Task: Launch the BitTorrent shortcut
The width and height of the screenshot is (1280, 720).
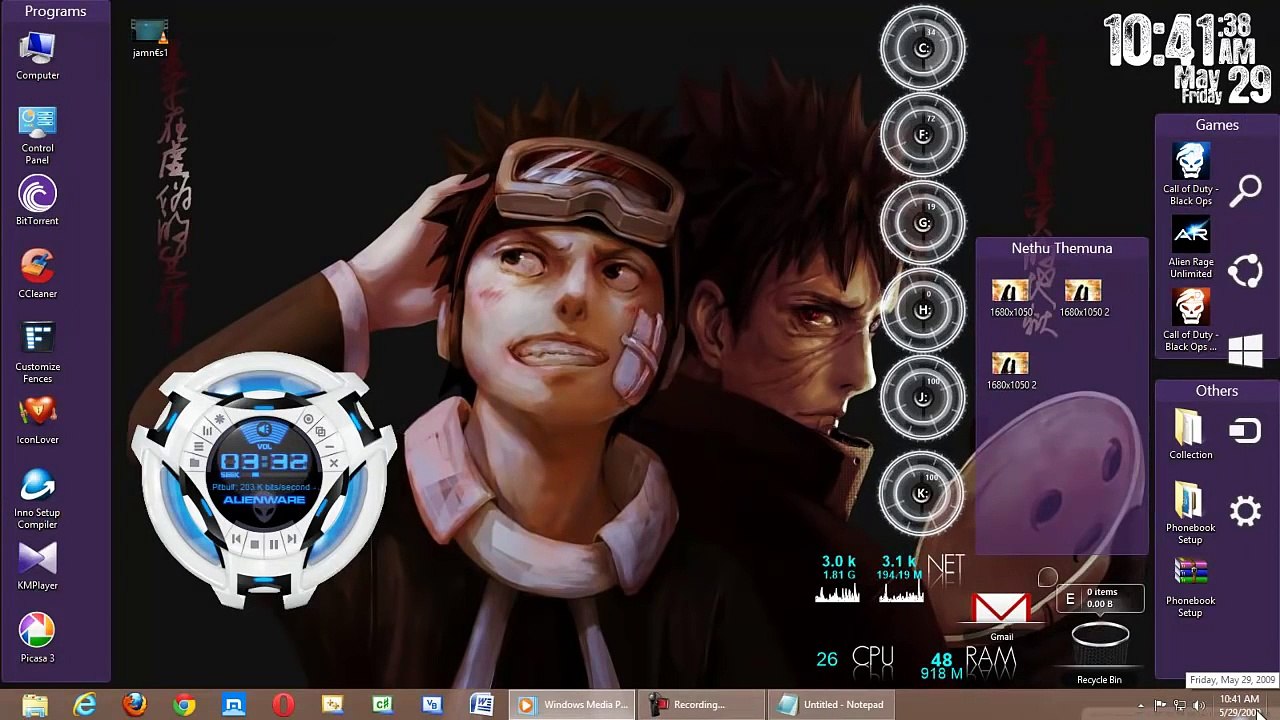Action: tap(38, 201)
